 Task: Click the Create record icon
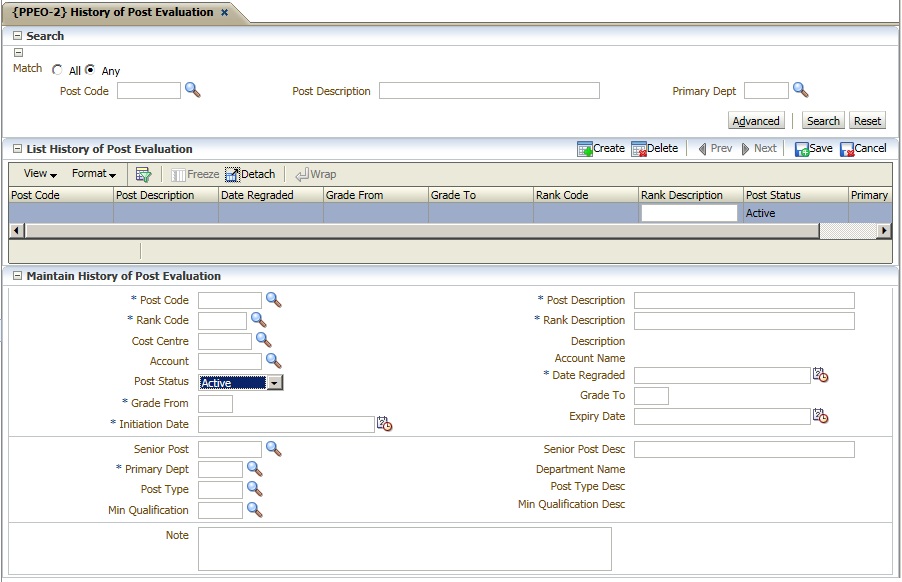coord(586,149)
